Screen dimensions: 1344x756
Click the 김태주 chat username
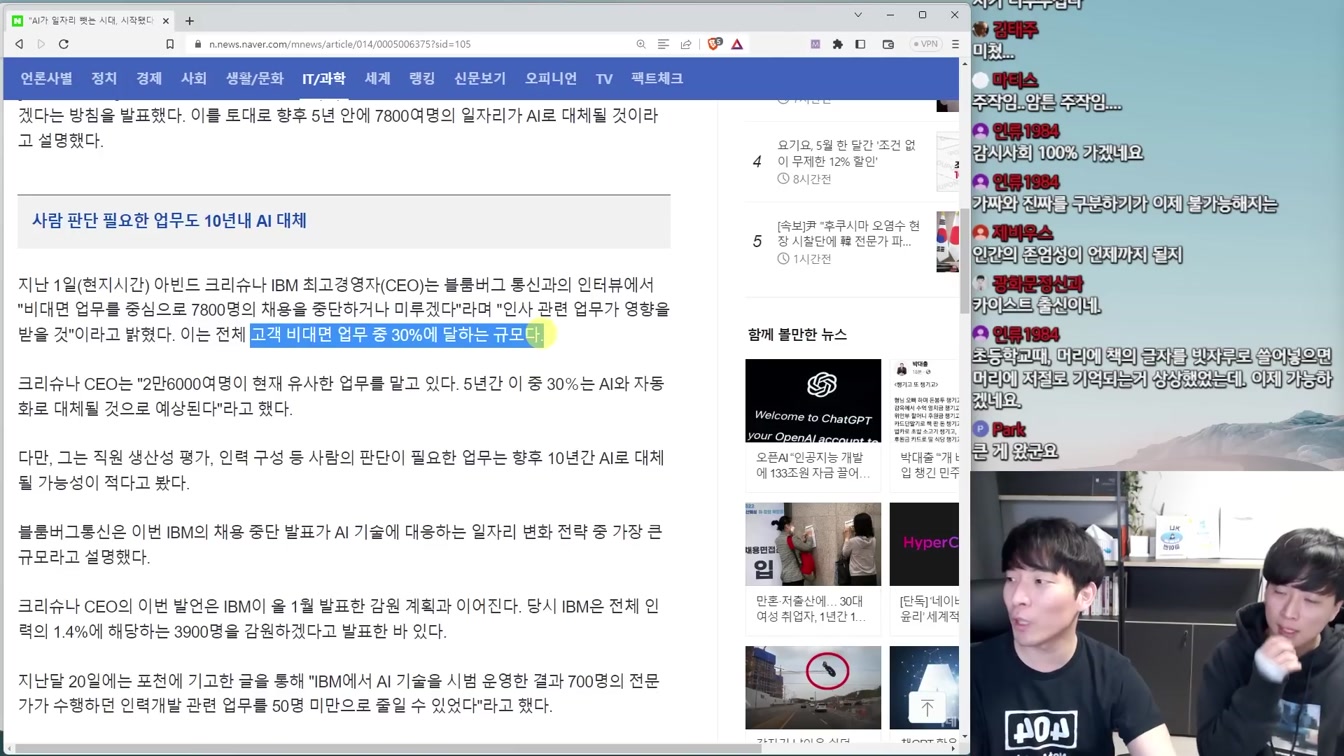tap(1014, 30)
